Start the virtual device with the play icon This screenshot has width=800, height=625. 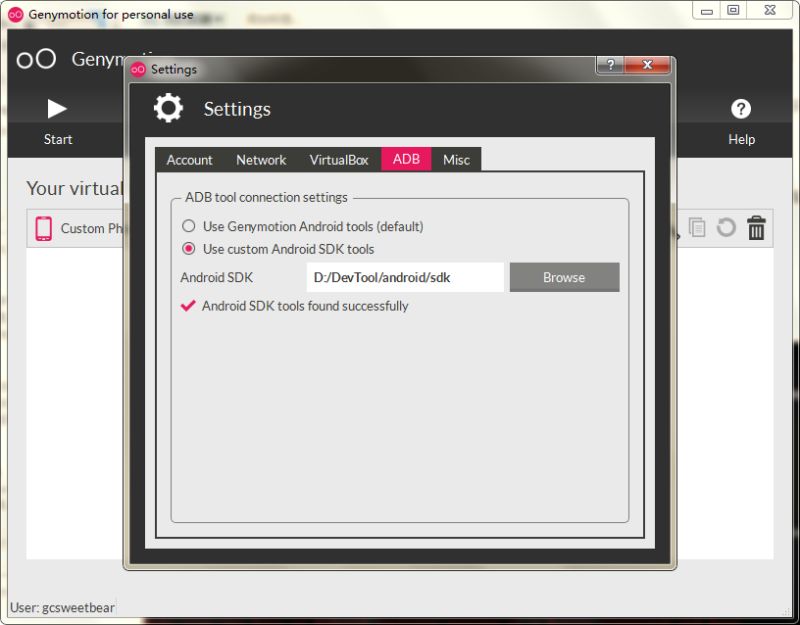pos(57,109)
